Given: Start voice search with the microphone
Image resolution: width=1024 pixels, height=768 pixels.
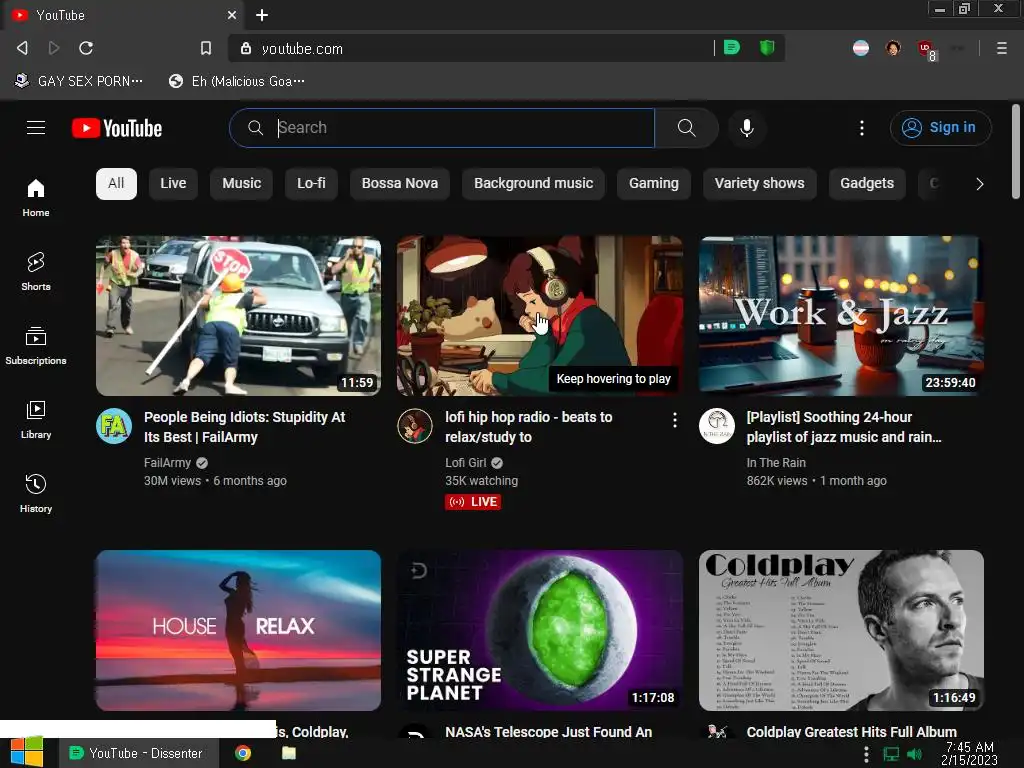Looking at the screenshot, I should (x=747, y=128).
